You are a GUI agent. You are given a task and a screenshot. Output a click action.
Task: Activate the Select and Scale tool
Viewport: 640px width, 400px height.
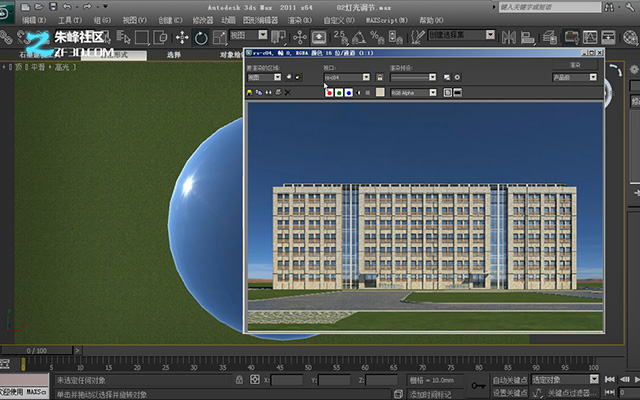[x=219, y=38]
